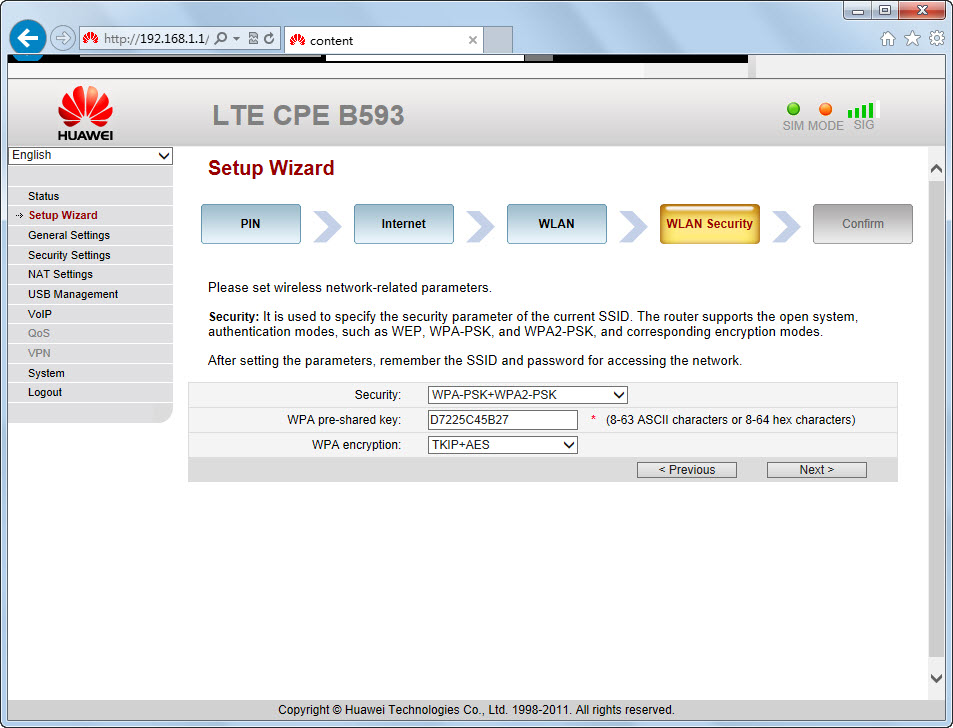Click the Next button
The image size is (953, 728).
(x=816, y=470)
